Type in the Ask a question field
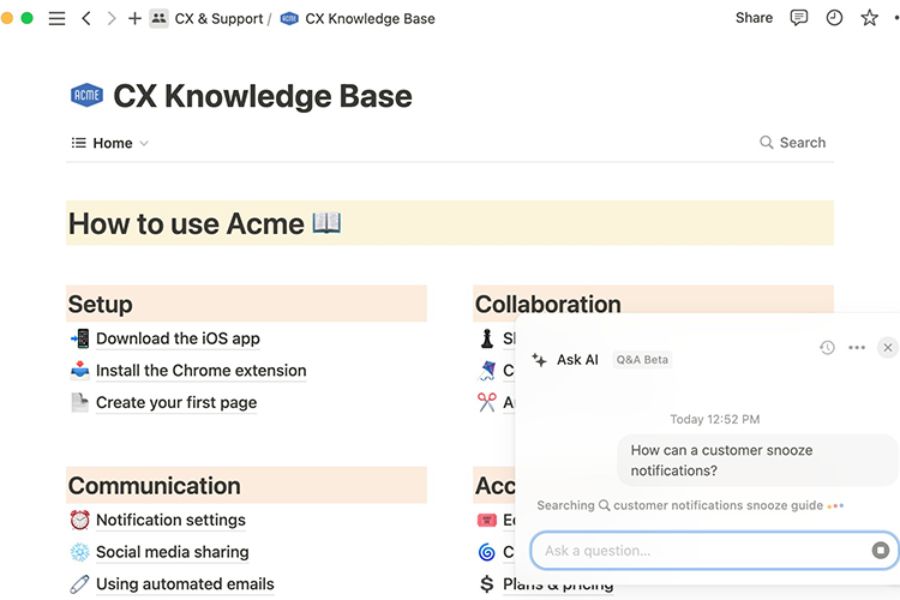 (x=700, y=550)
